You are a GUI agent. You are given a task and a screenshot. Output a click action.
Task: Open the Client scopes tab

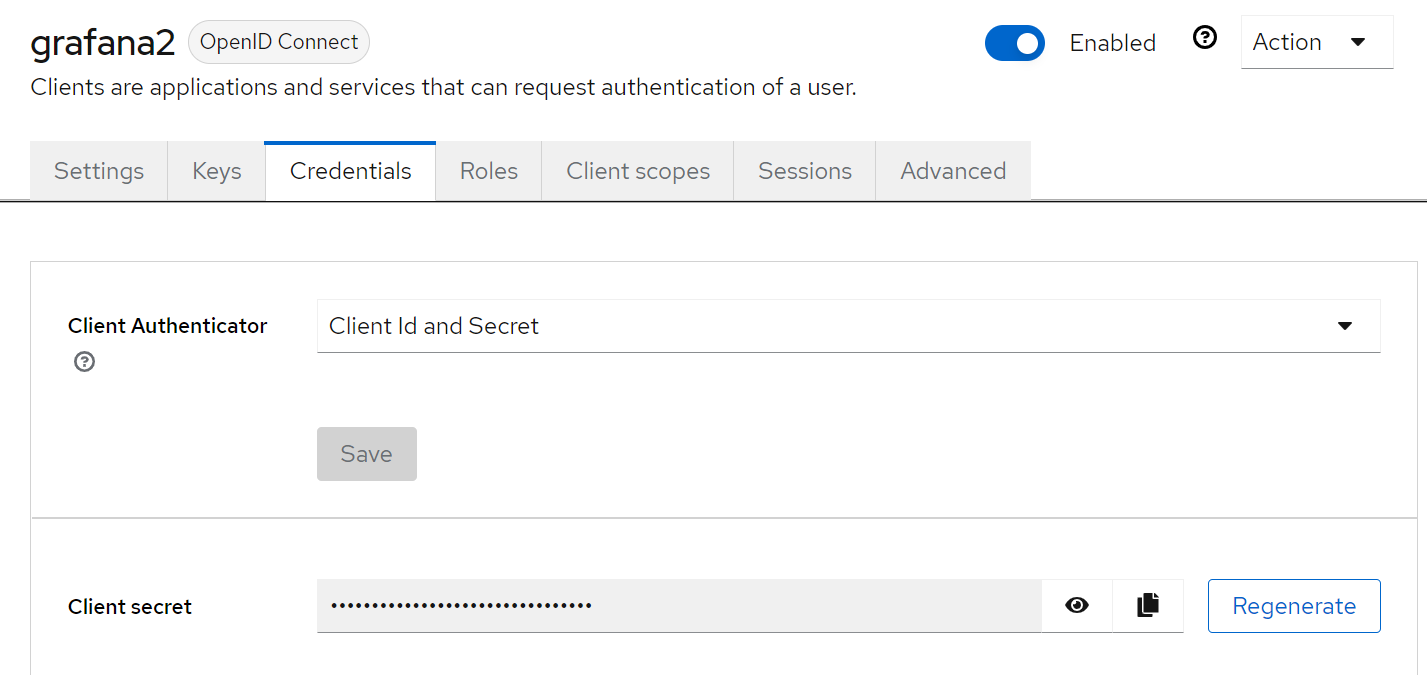[638, 171]
